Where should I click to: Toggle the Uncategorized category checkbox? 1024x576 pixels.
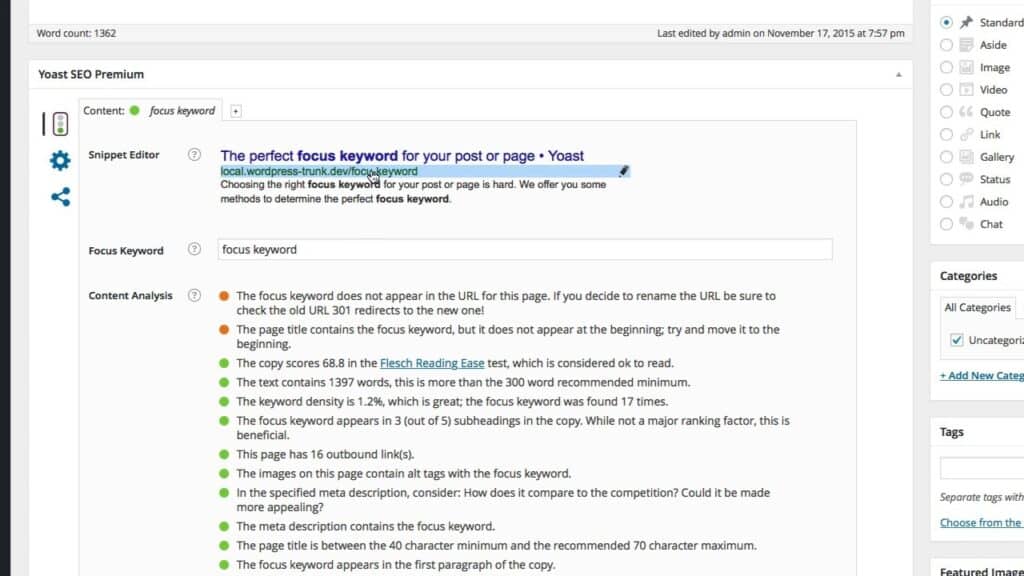[x=956, y=340]
